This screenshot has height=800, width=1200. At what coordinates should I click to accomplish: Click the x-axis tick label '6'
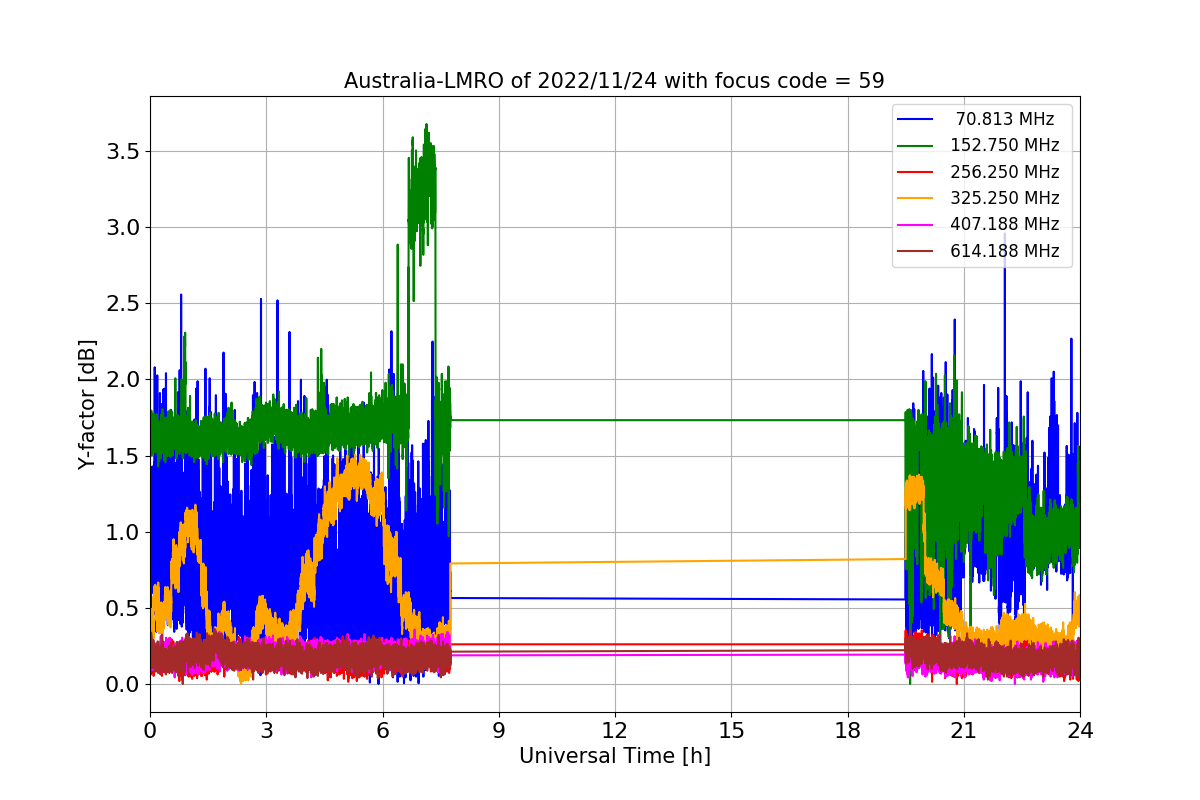[382, 730]
